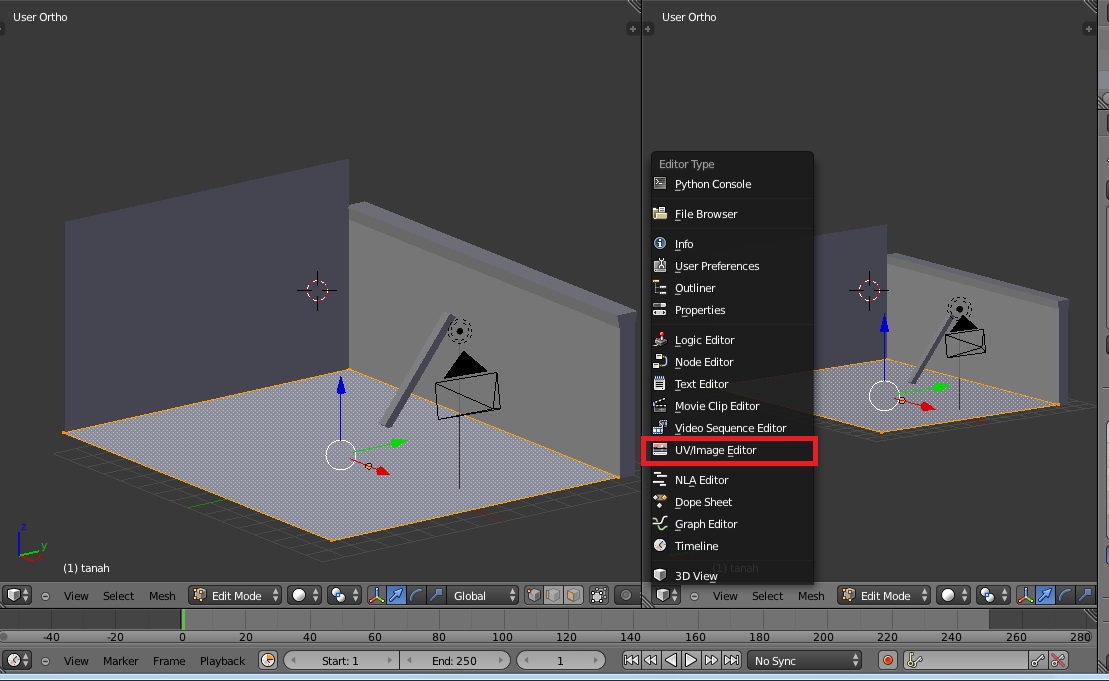Click the current frame field showing 1
This screenshot has height=681, width=1109.
[x=560, y=660]
